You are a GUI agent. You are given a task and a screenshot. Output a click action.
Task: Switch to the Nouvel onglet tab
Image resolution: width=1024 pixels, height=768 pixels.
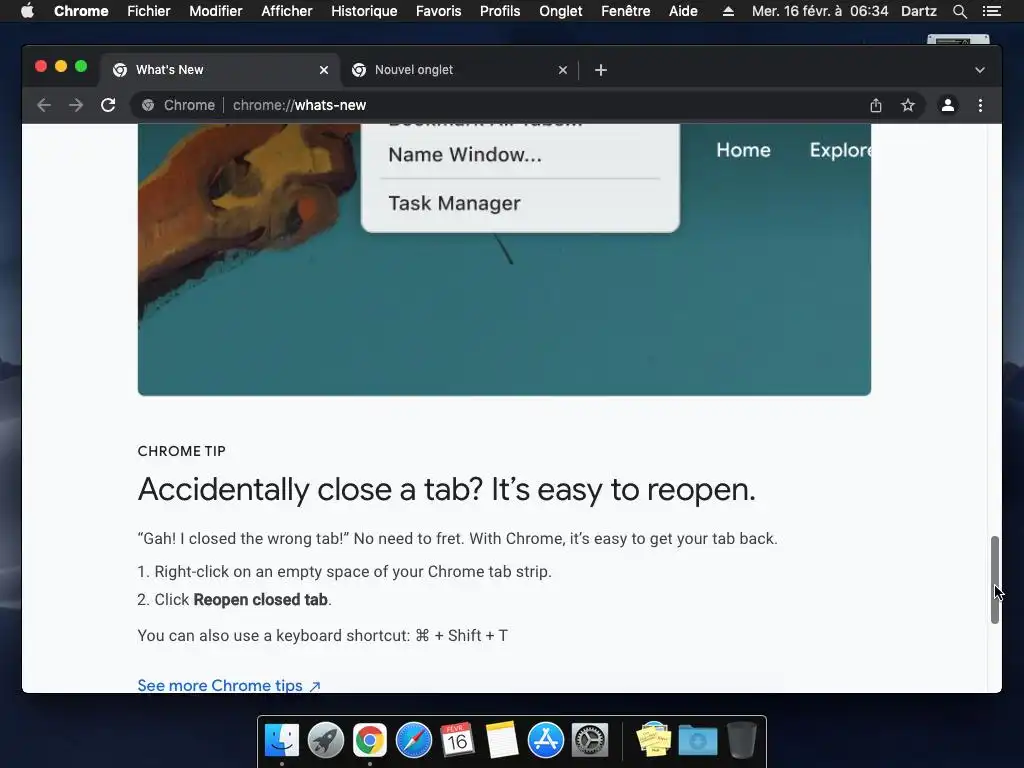pos(460,70)
